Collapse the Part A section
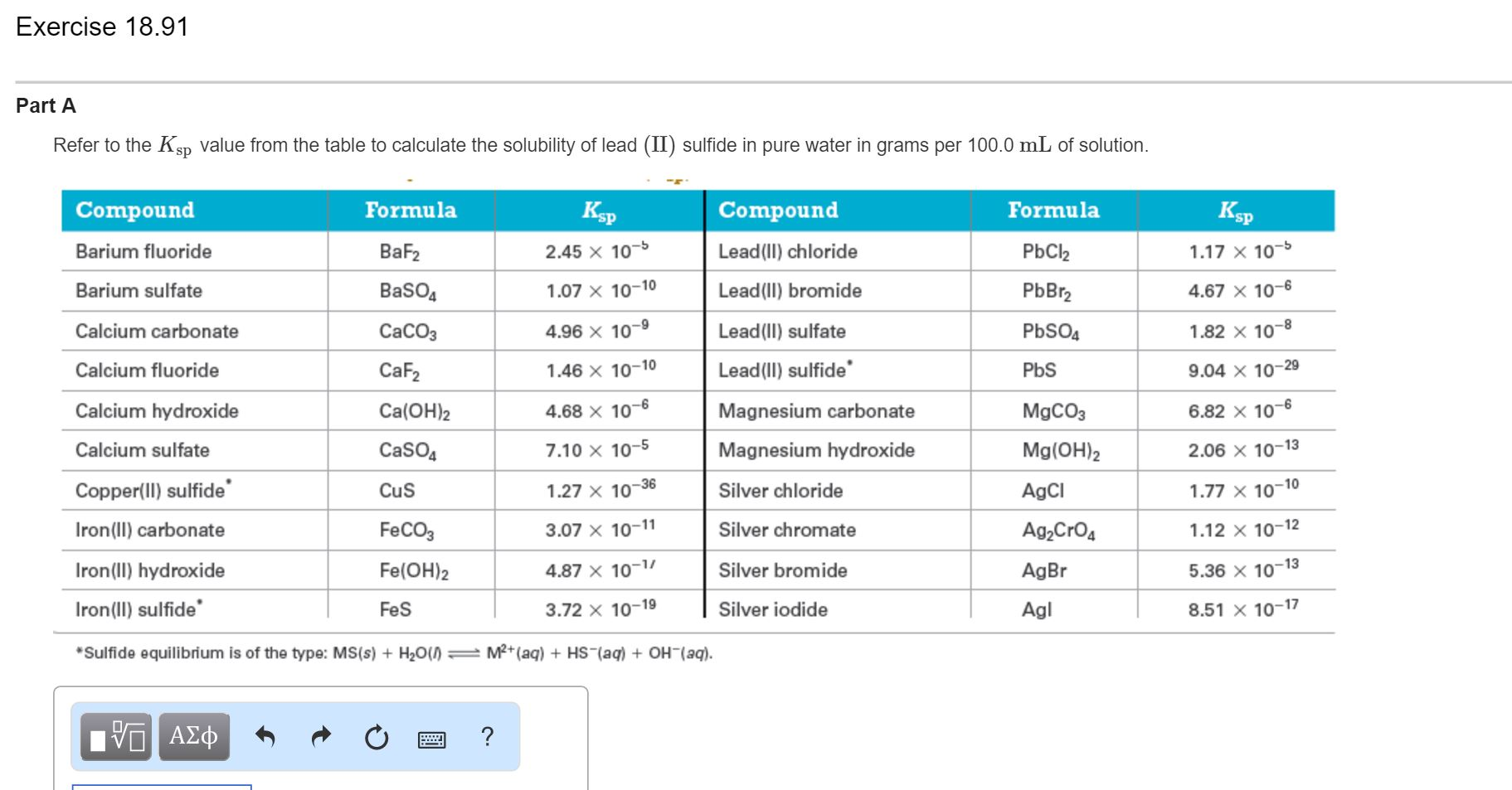1512x790 pixels. coord(46,105)
